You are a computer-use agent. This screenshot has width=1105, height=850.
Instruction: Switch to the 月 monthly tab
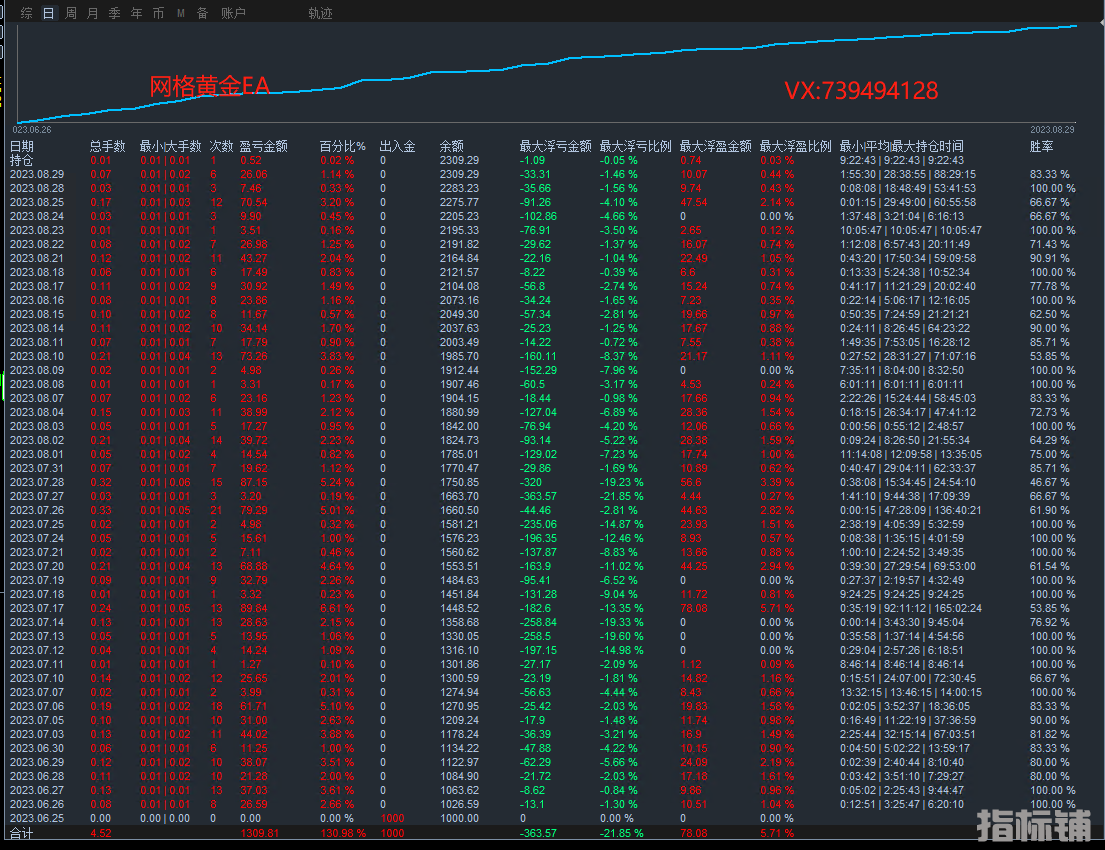pos(92,13)
